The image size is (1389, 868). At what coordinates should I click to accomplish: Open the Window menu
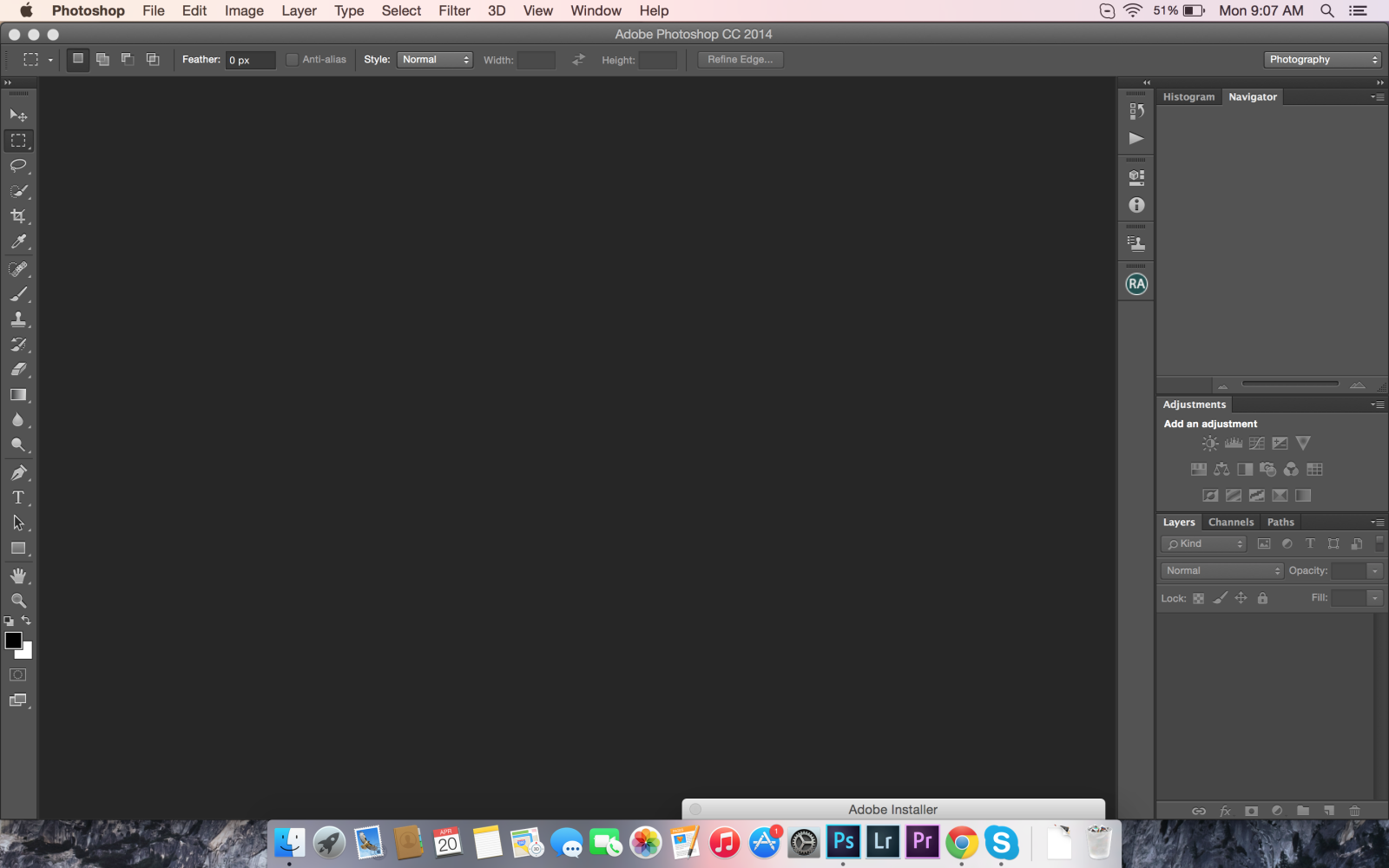[x=596, y=10]
